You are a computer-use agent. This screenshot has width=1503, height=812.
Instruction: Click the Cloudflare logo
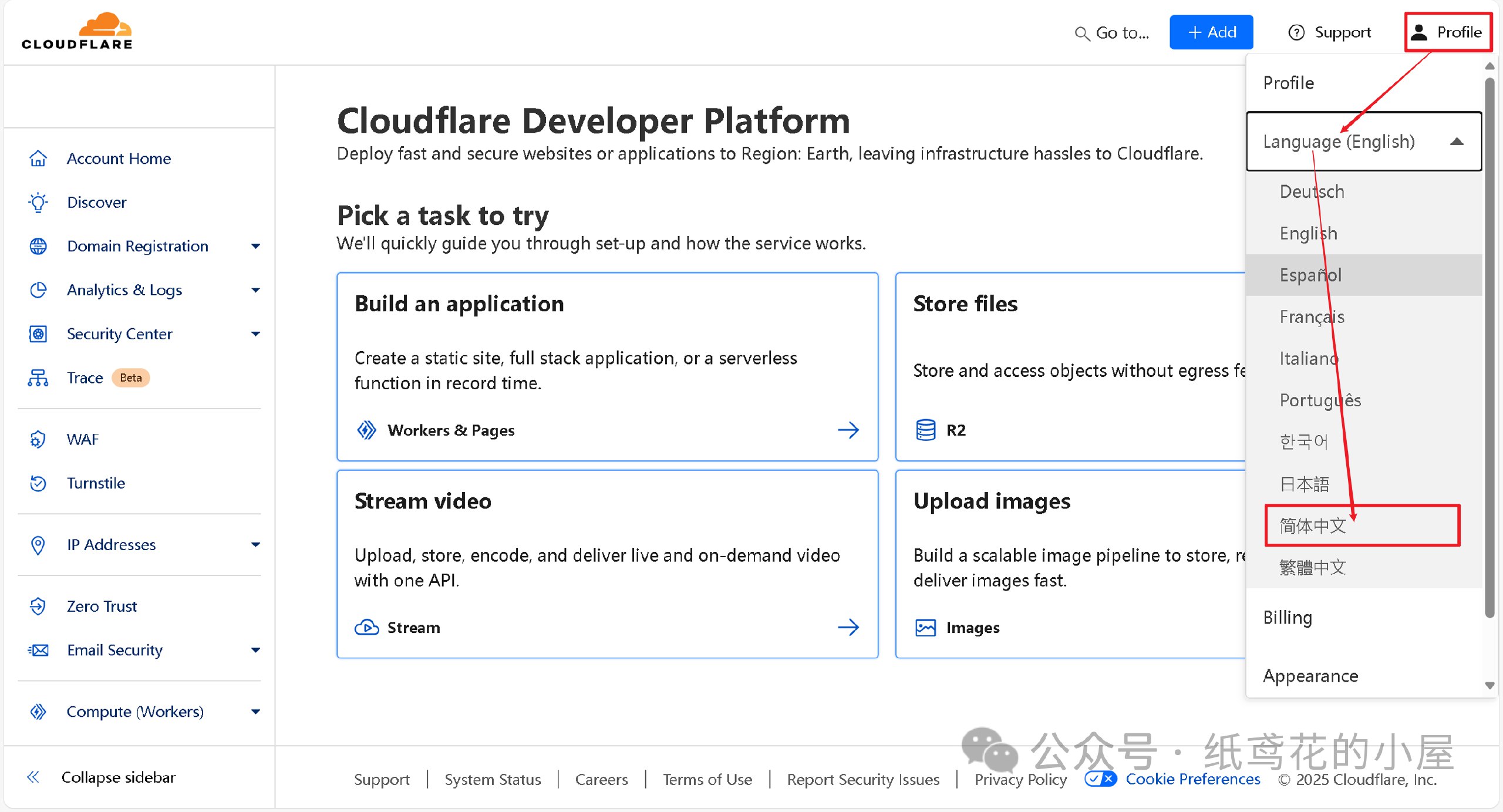coord(77,31)
